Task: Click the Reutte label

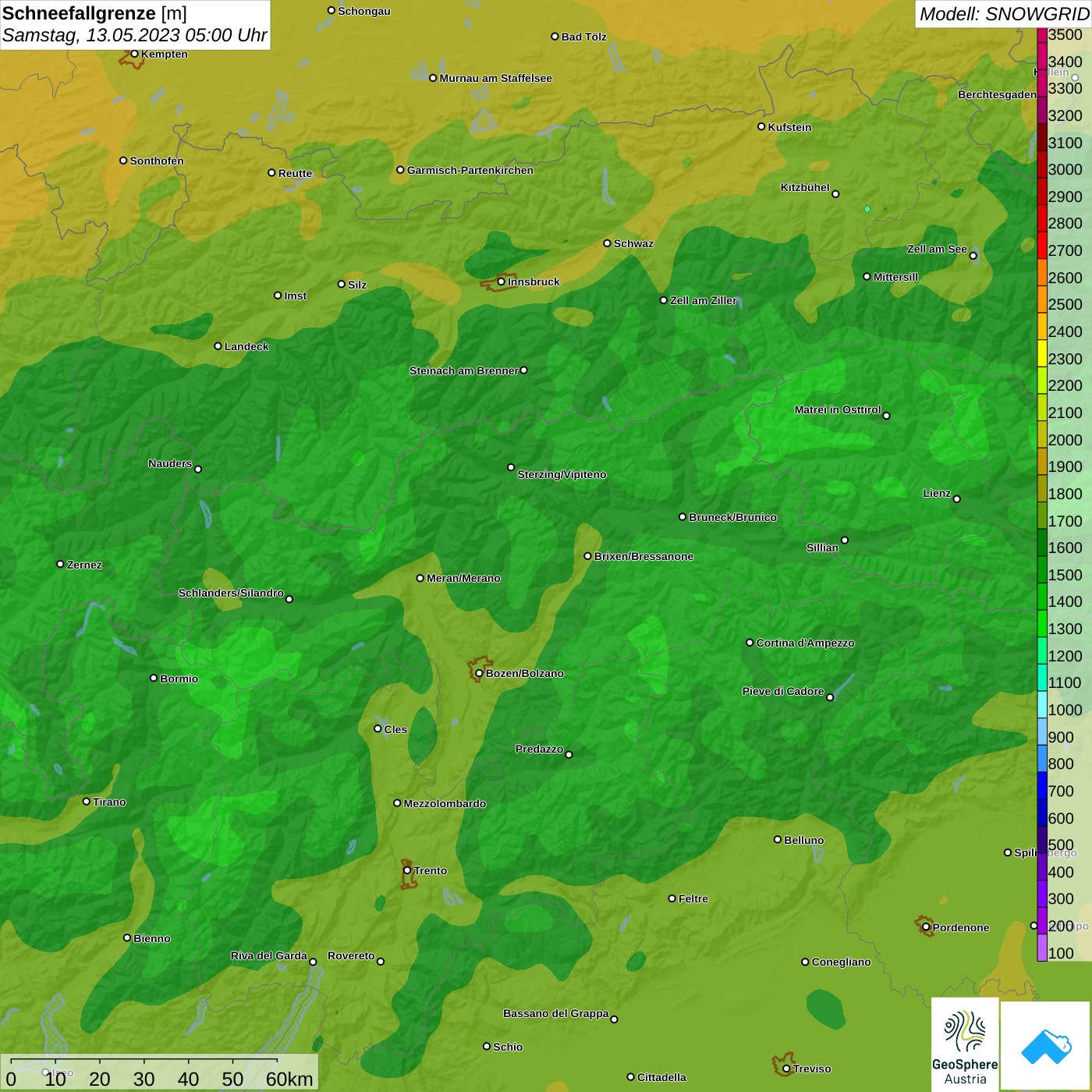Action: click(295, 173)
